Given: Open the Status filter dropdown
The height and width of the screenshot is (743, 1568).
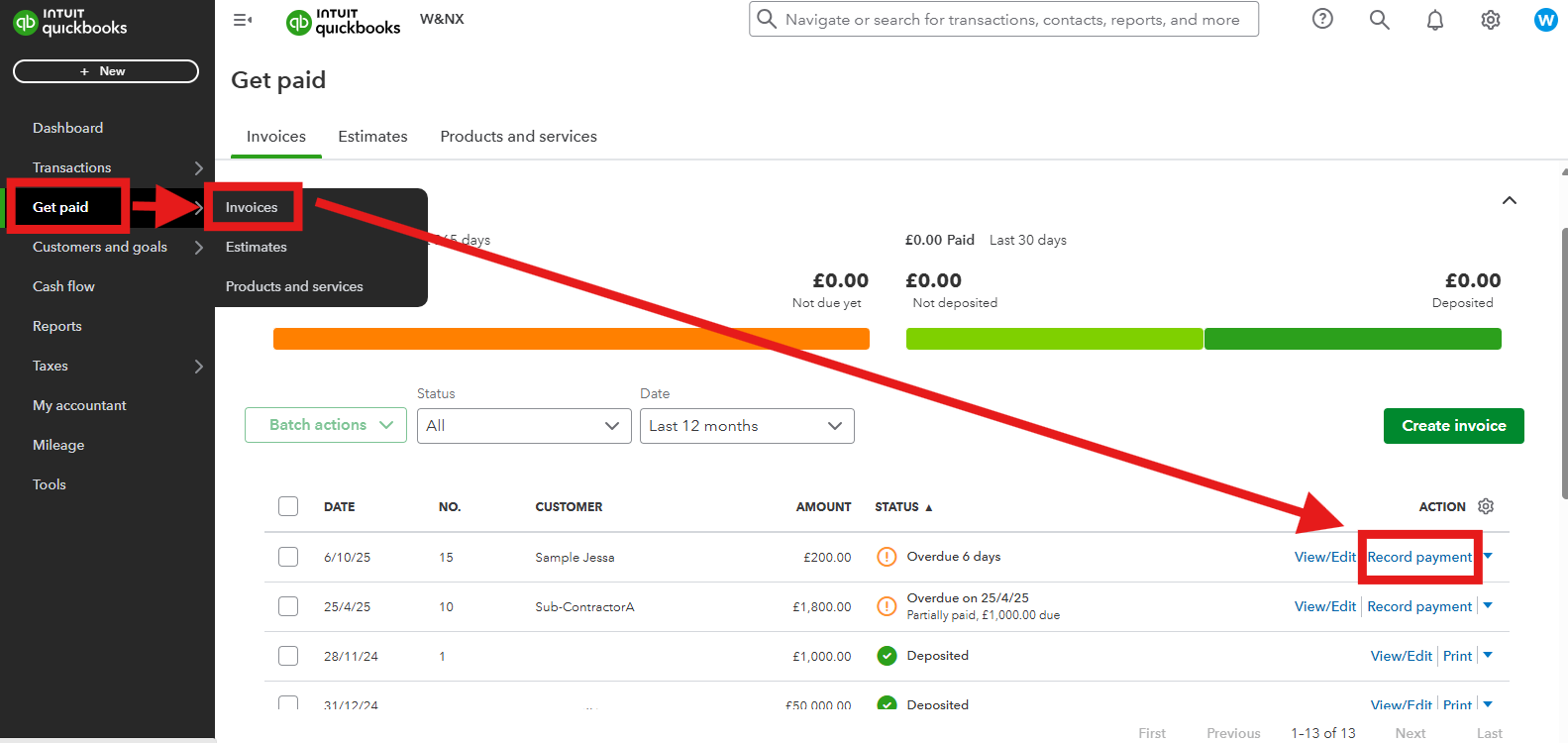Looking at the screenshot, I should [523, 426].
